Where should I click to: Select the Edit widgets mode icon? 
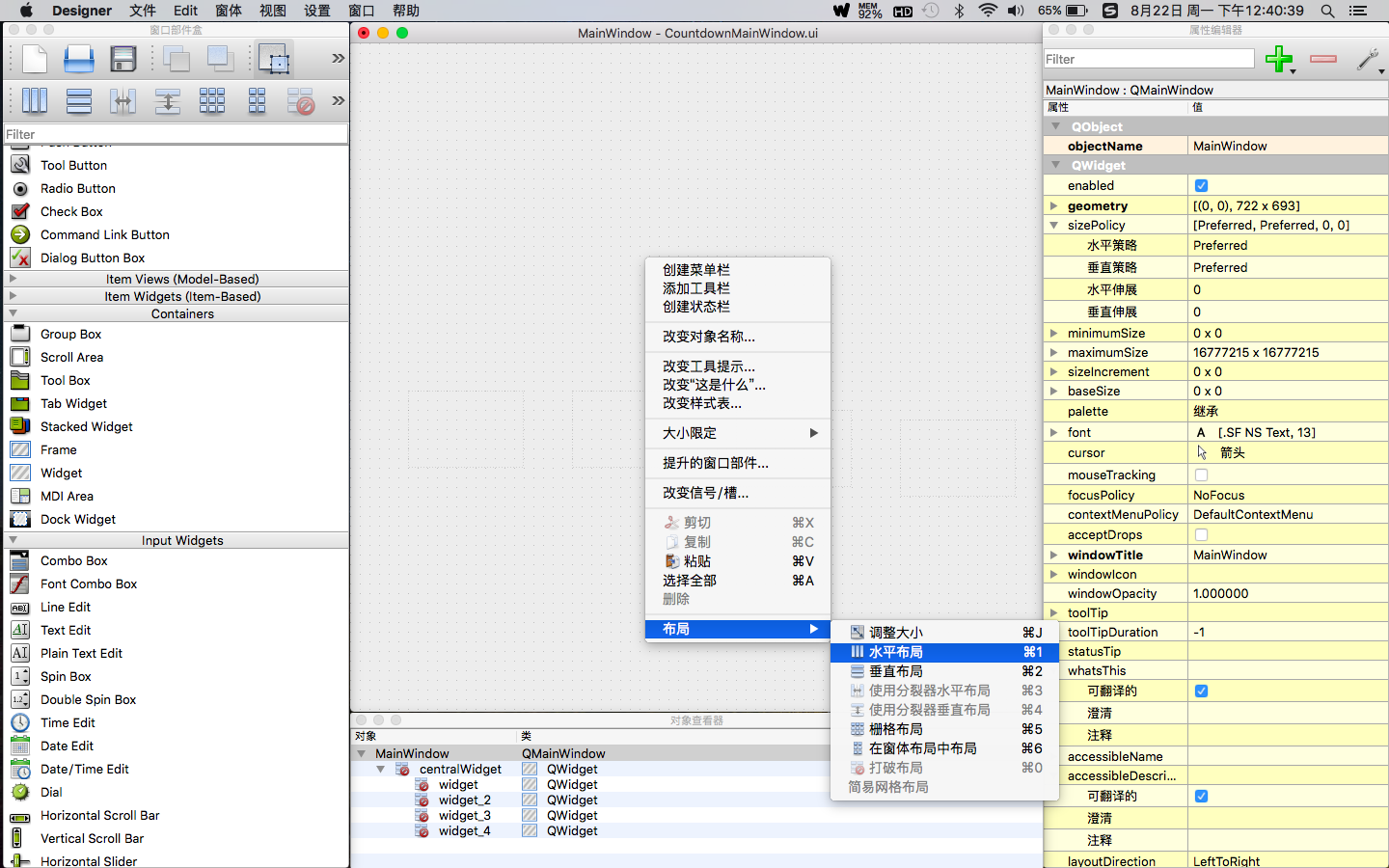274,59
